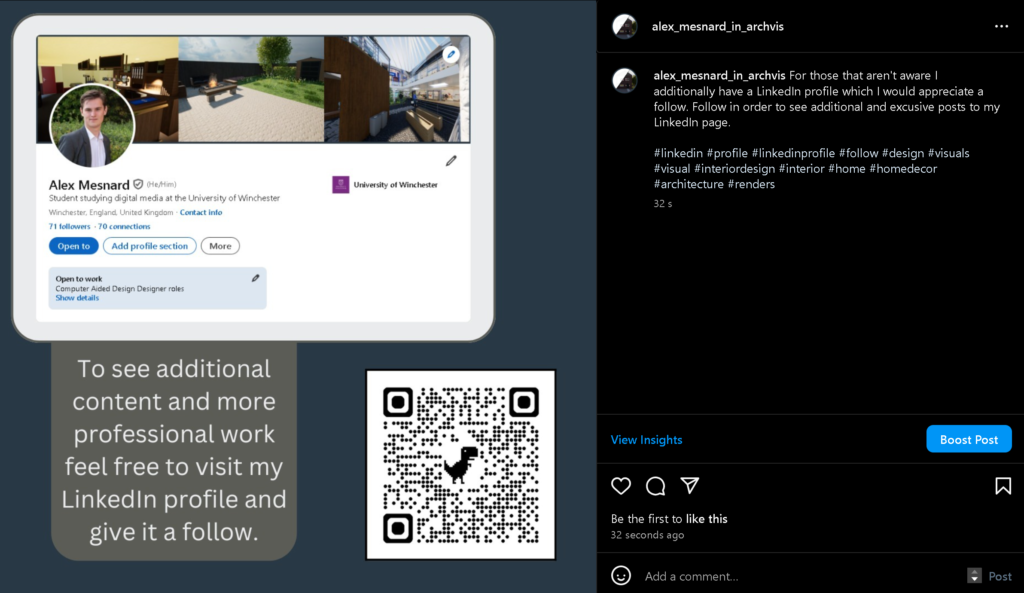Screen dimensions: 1024x593
Task: Click the pencil icon to edit profile intro
Action: [451, 161]
